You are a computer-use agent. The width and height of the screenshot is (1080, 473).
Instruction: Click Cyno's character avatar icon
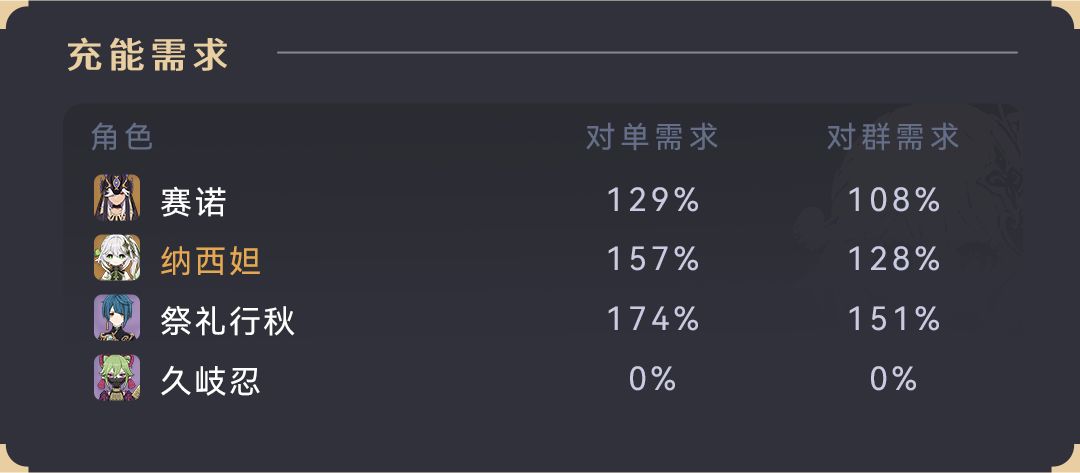click(x=117, y=199)
